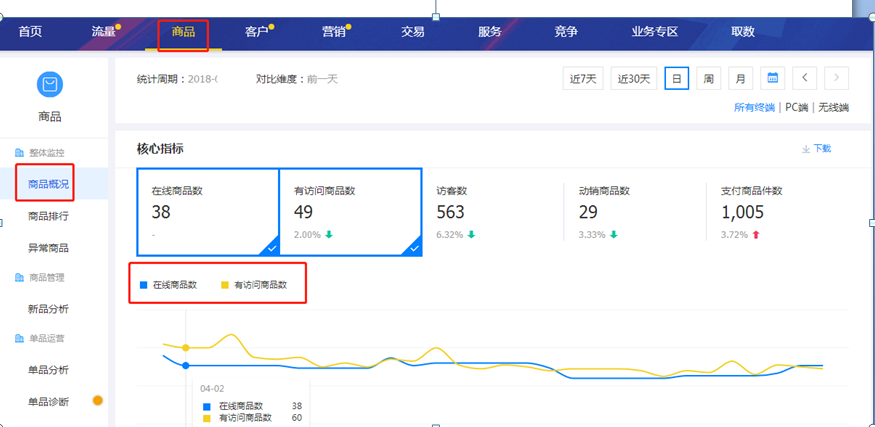
Task: Open the calendar date picker icon
Action: tap(772, 78)
